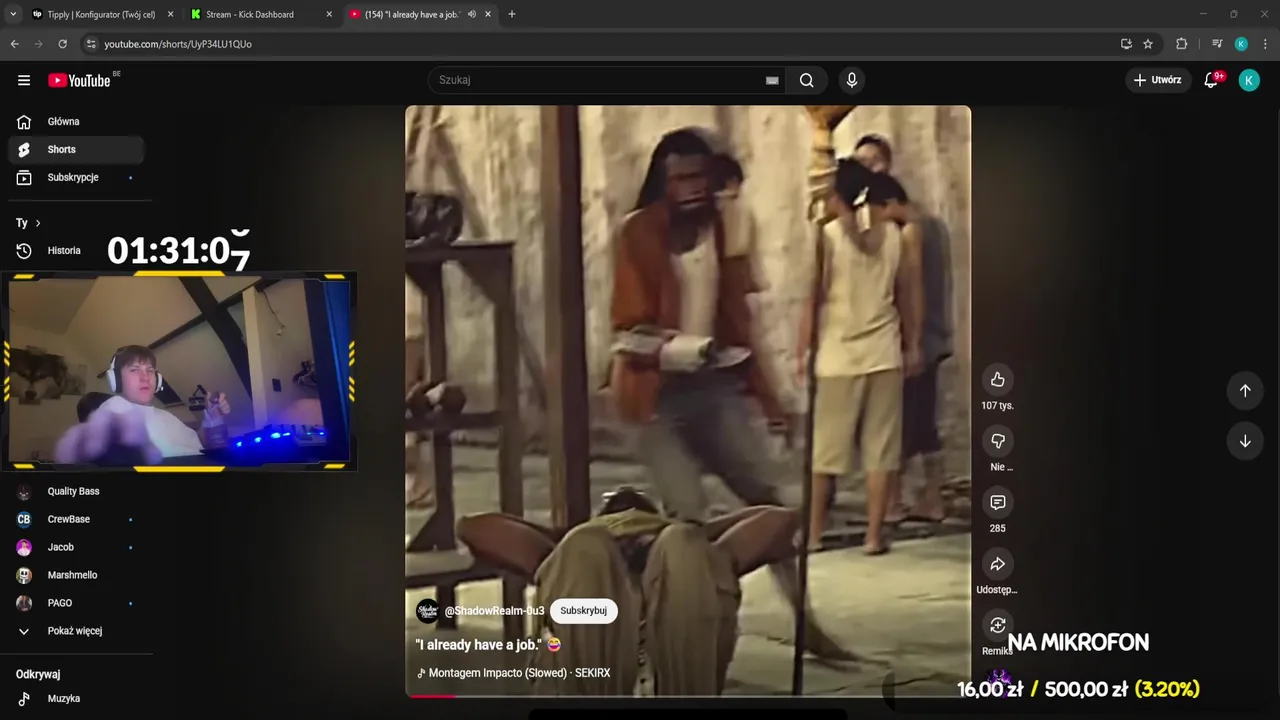1280x720 pixels.
Task: Open the YouTube account avatar menu
Action: (x=1249, y=80)
